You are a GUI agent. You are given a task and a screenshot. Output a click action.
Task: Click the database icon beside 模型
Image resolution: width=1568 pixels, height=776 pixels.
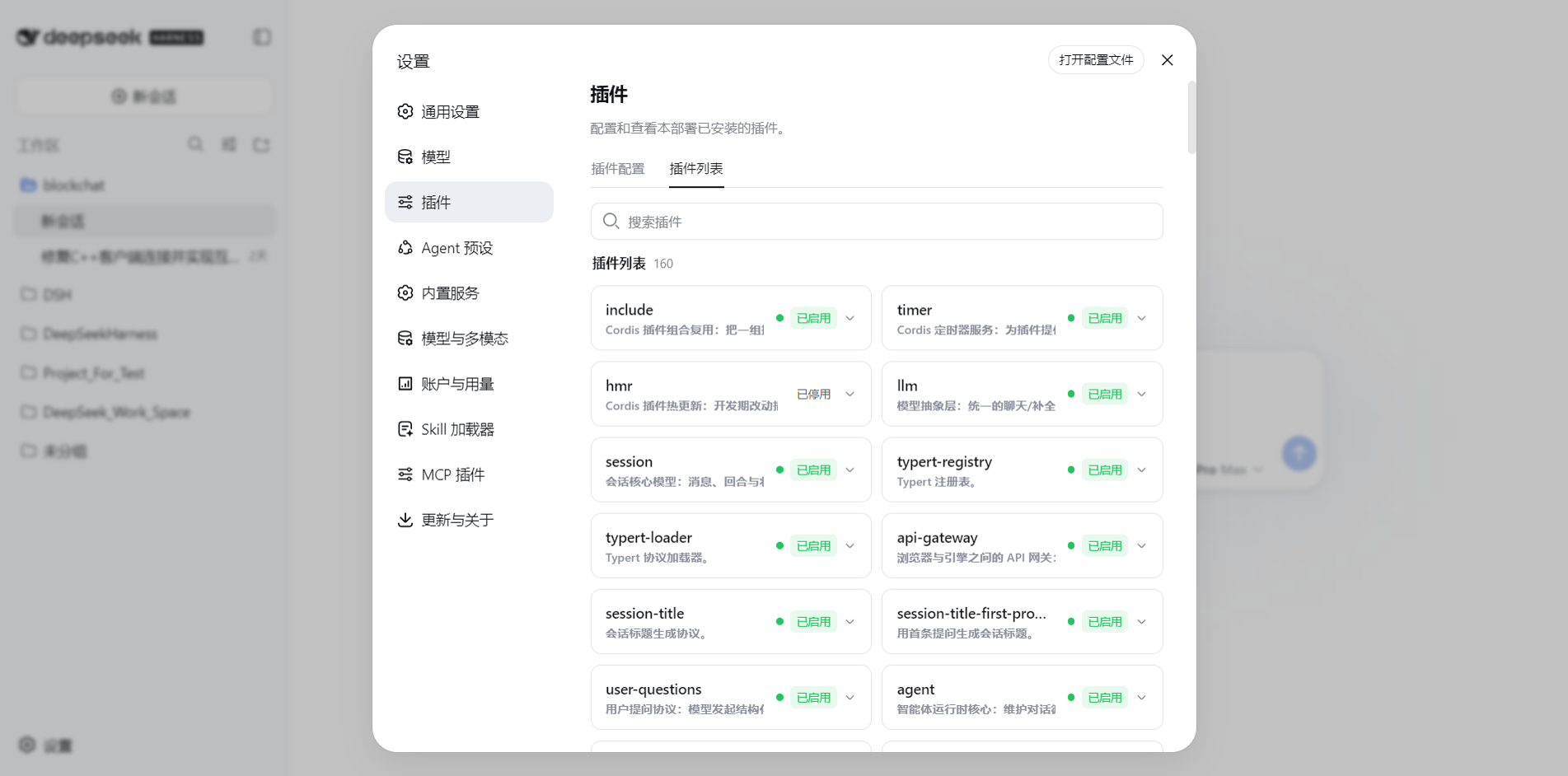pos(405,157)
